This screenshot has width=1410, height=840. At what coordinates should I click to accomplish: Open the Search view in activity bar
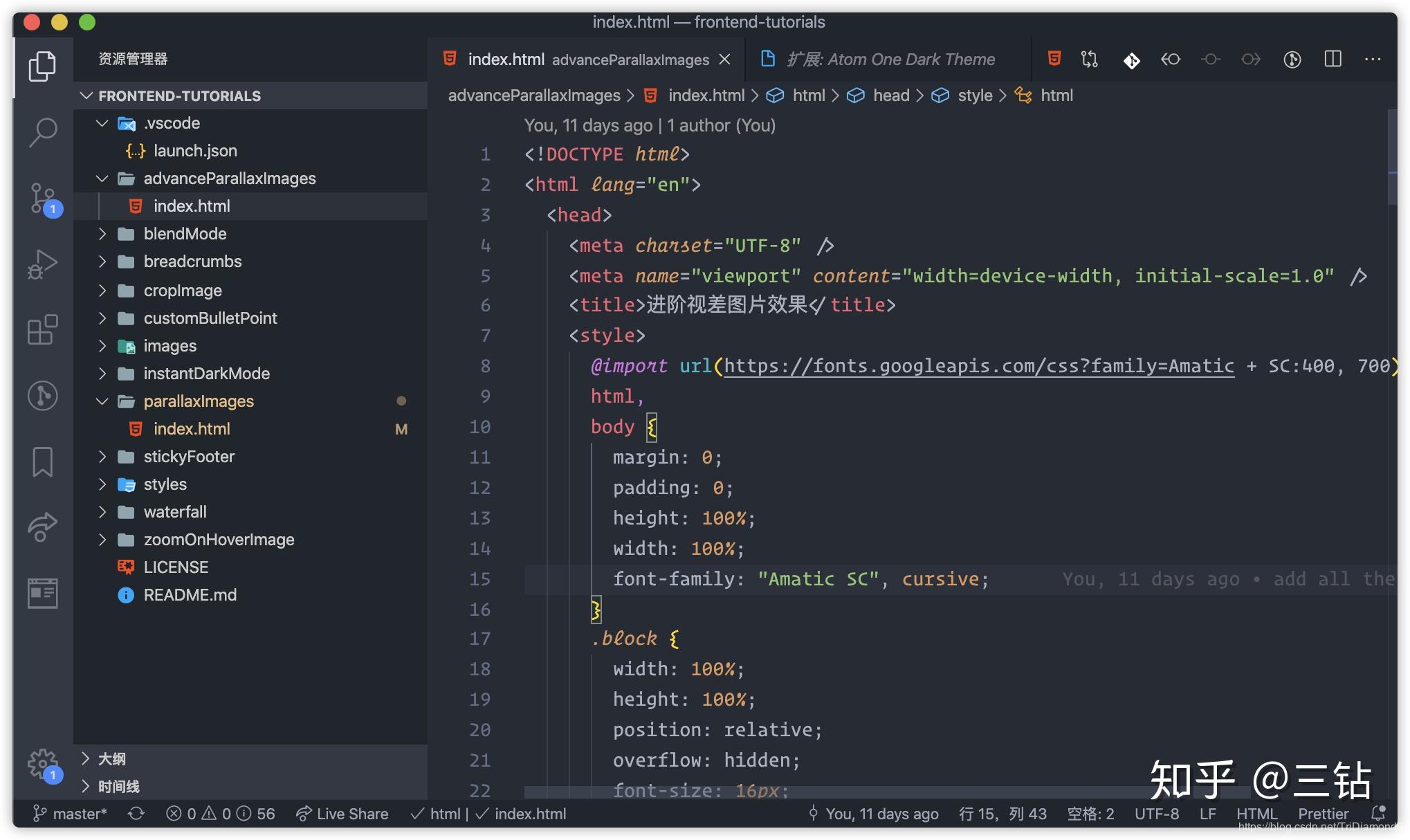42,131
